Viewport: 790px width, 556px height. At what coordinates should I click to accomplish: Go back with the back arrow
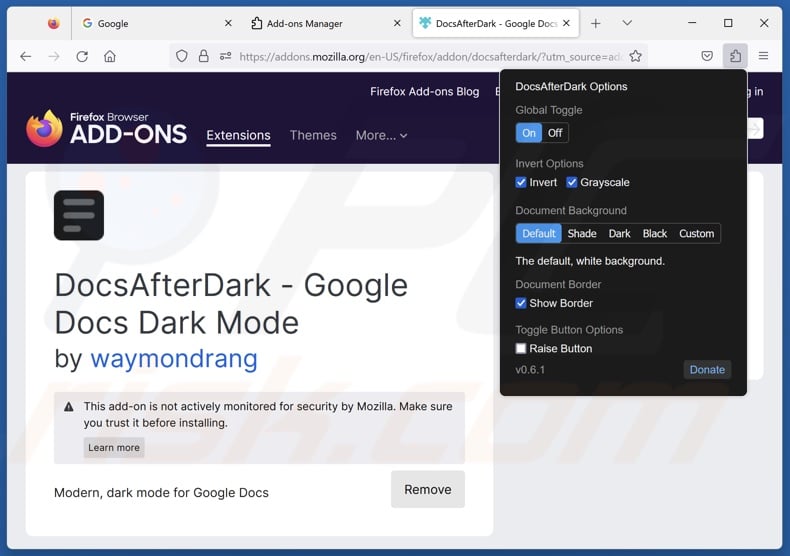(x=26, y=56)
